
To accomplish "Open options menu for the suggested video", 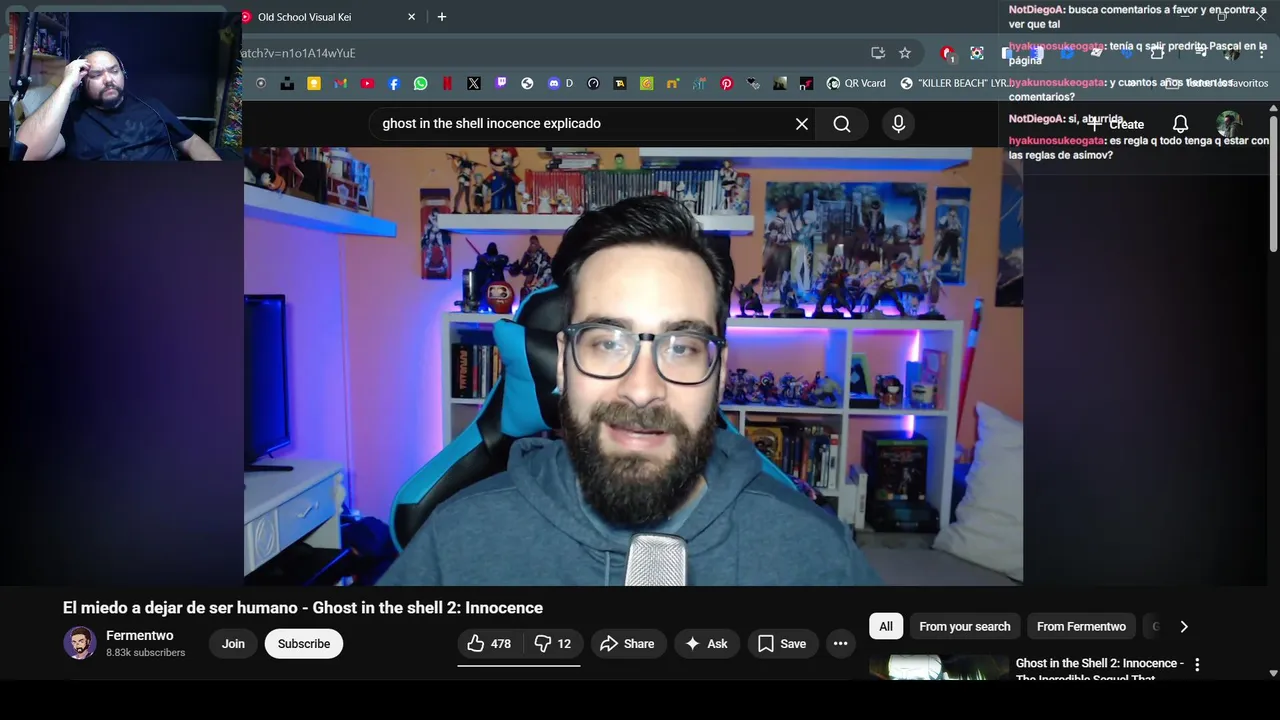I will pos(1197,665).
